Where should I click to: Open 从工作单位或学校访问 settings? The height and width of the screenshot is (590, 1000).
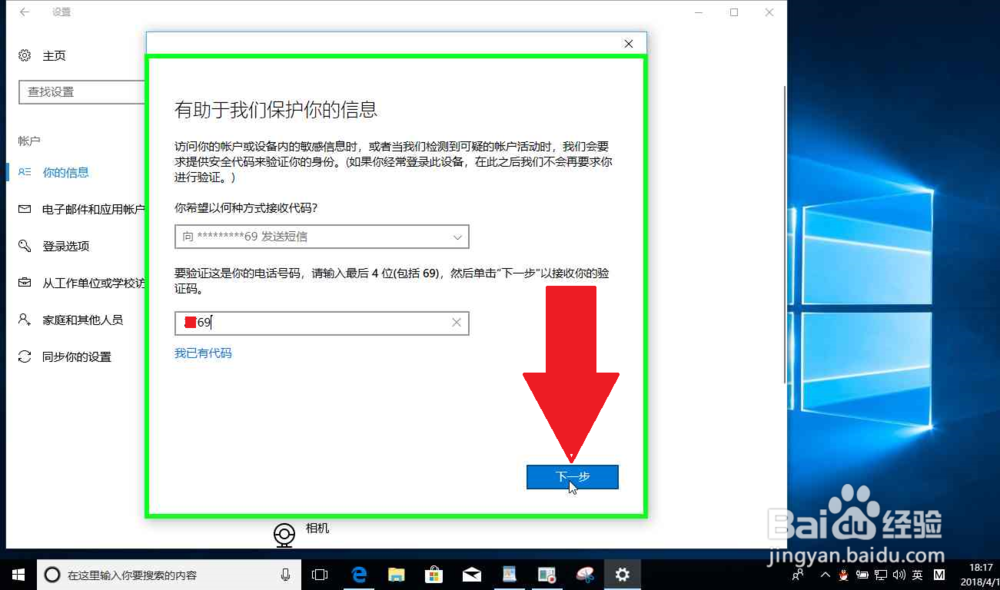coord(75,282)
